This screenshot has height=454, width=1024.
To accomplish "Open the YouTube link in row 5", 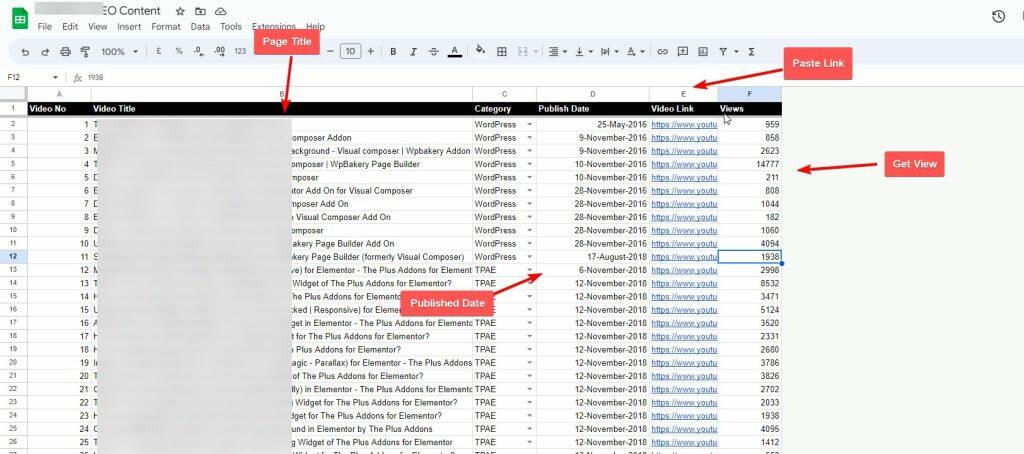I will [684, 163].
